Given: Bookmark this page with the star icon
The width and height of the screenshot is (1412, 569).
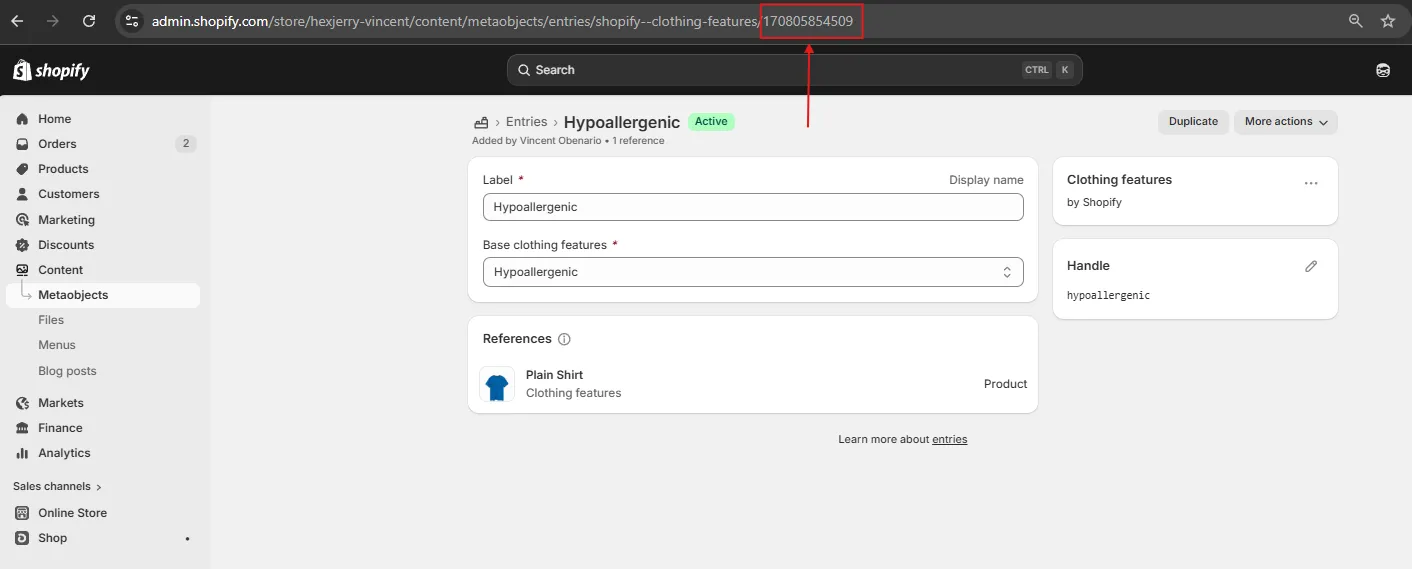Looking at the screenshot, I should [1388, 21].
